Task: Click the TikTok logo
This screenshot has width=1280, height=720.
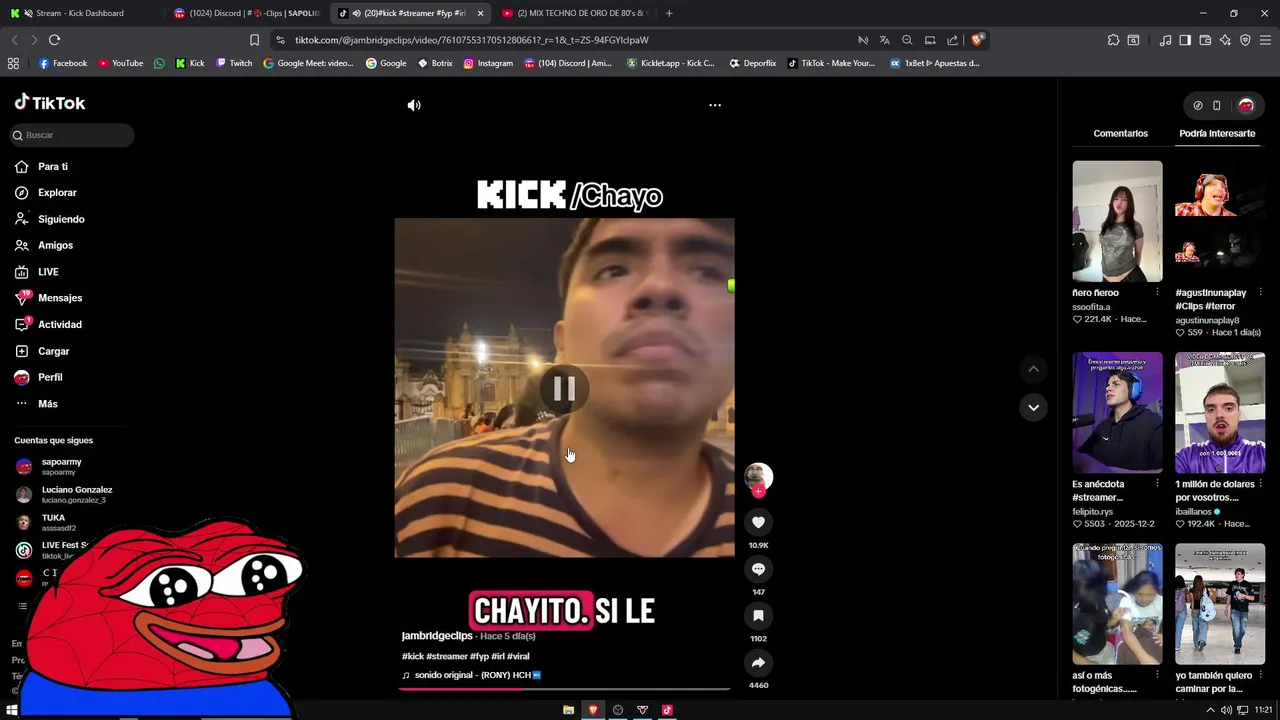Action: [x=50, y=103]
